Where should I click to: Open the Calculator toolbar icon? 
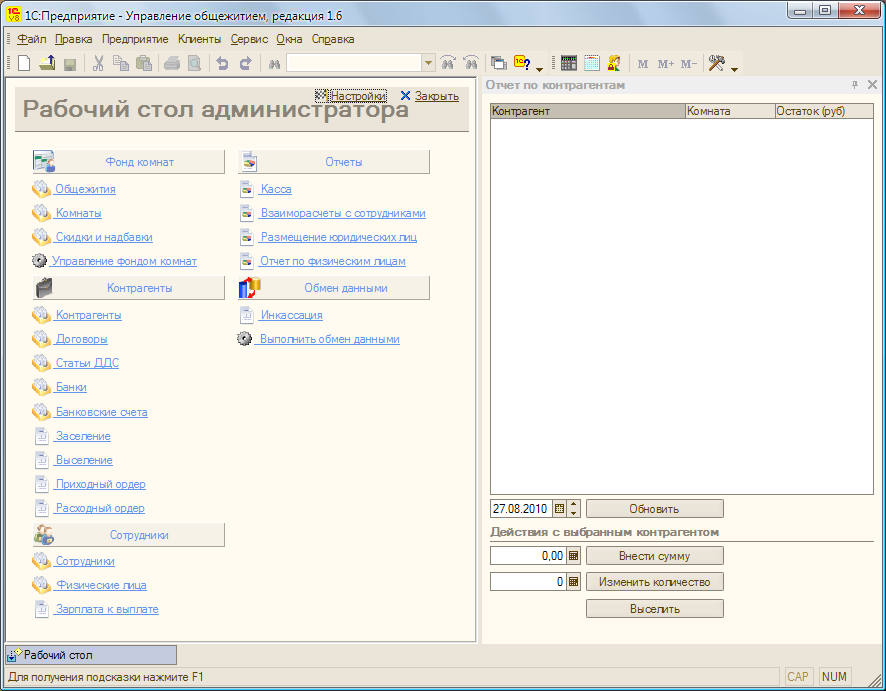point(569,63)
